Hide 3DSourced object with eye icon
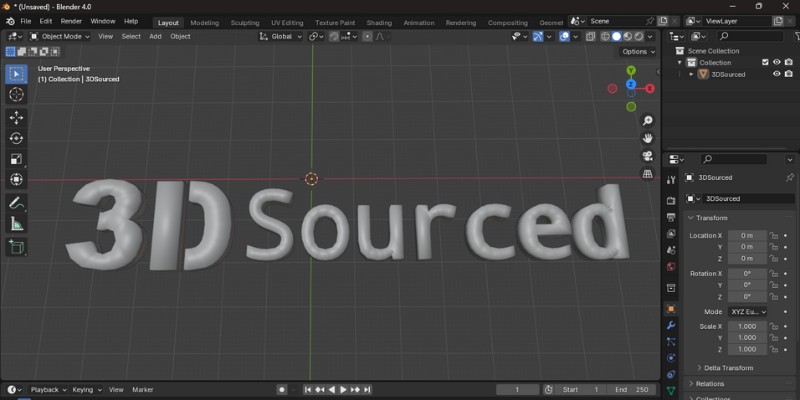The width and height of the screenshot is (800, 400). click(777, 74)
